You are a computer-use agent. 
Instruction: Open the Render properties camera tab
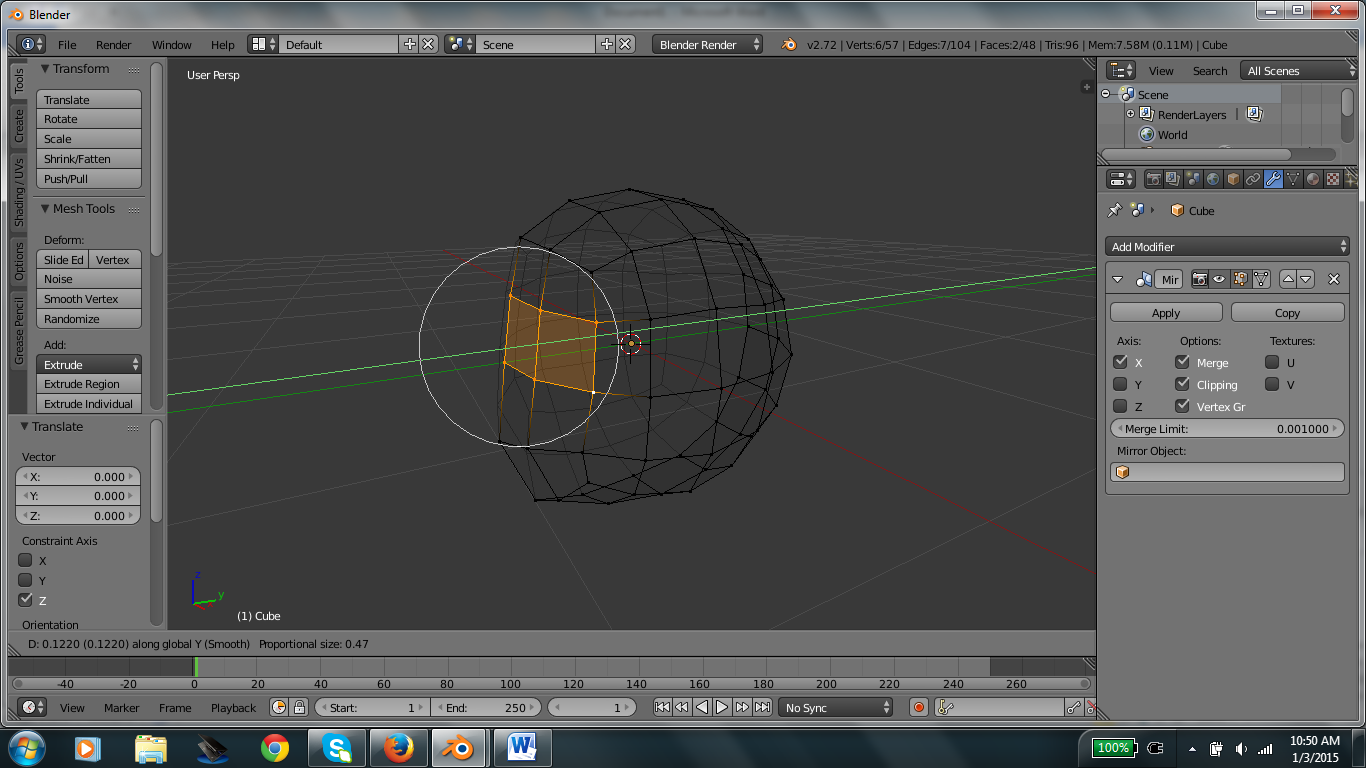(1154, 179)
